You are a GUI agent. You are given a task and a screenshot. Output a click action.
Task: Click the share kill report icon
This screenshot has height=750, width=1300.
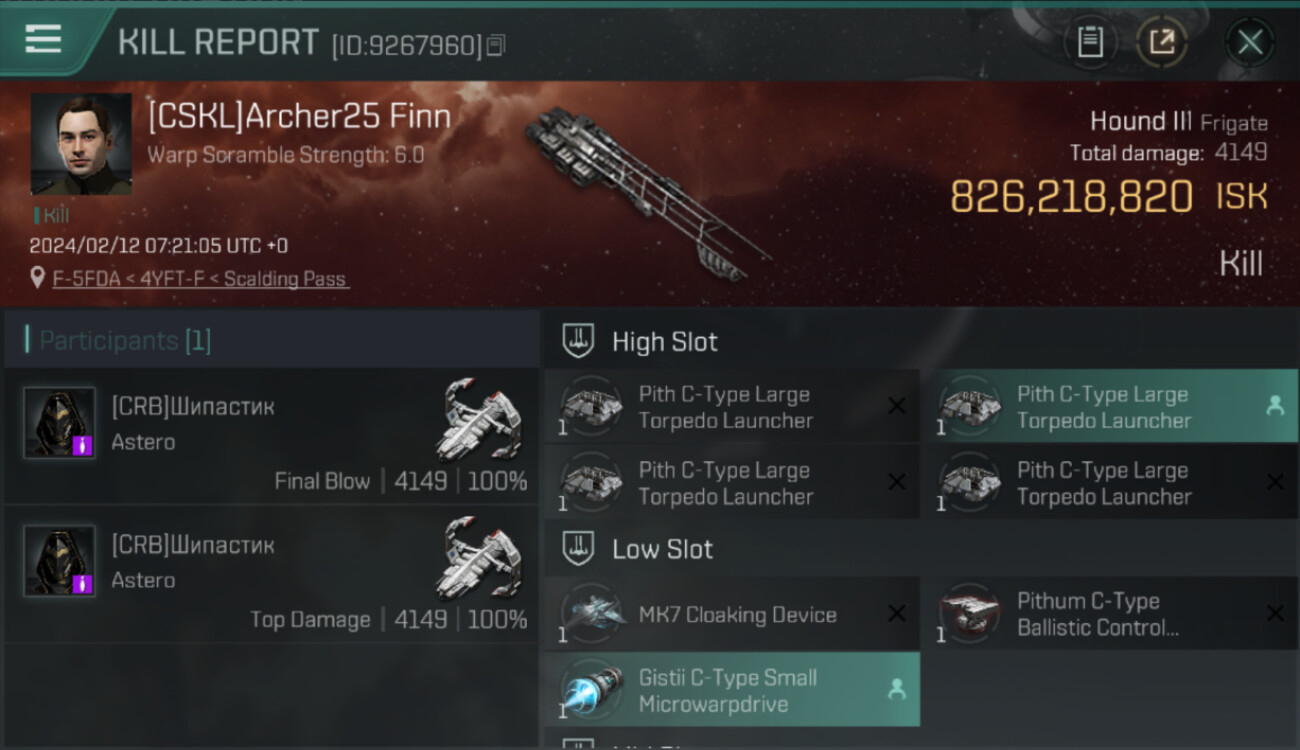pos(1162,42)
